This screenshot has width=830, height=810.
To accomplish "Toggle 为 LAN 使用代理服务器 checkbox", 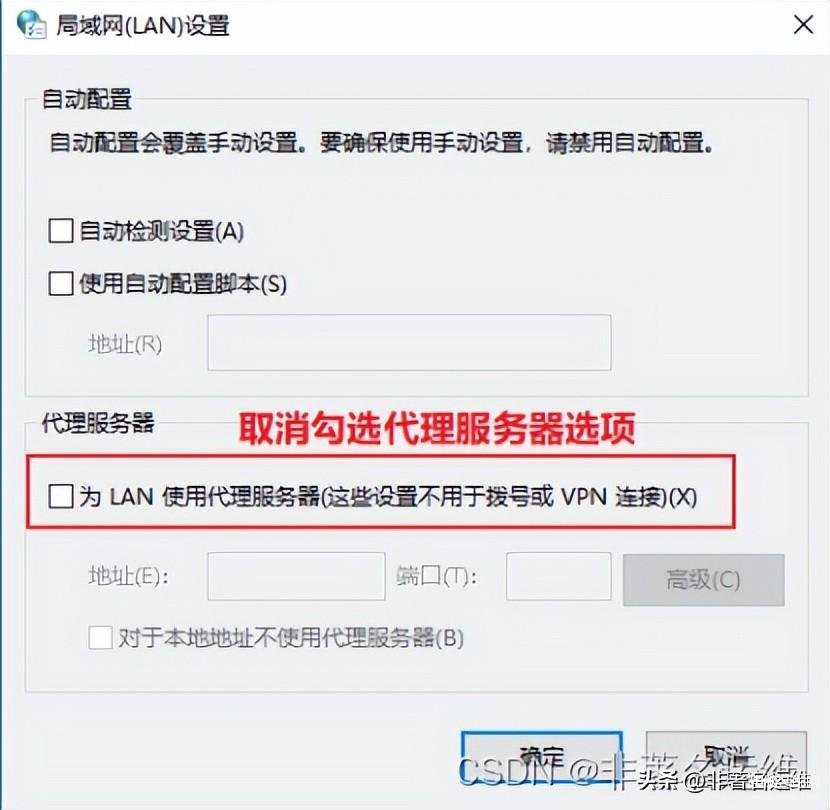I will point(61,497).
